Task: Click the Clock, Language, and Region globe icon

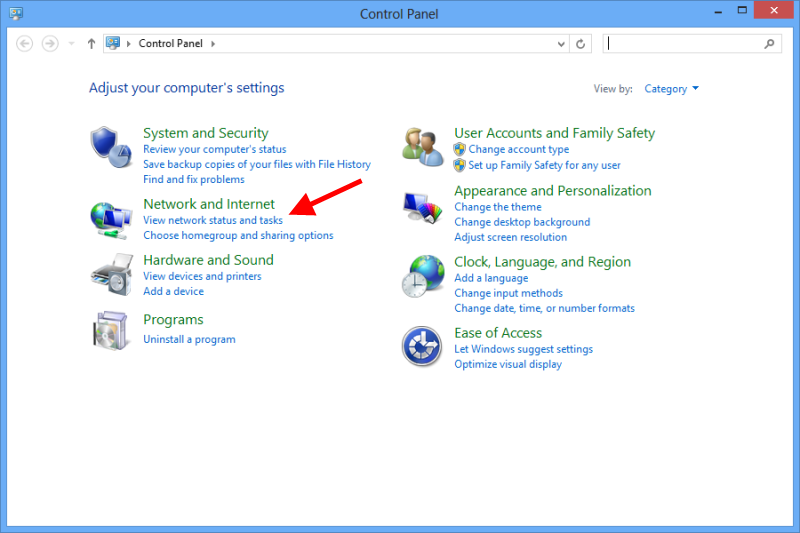Action: pyautogui.click(x=422, y=276)
